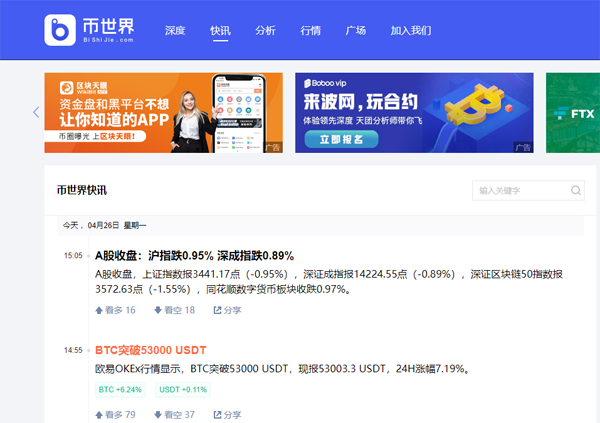Image resolution: width=600 pixels, height=423 pixels.
Task: Go to previous banner with left arrow
Action: coord(36,112)
